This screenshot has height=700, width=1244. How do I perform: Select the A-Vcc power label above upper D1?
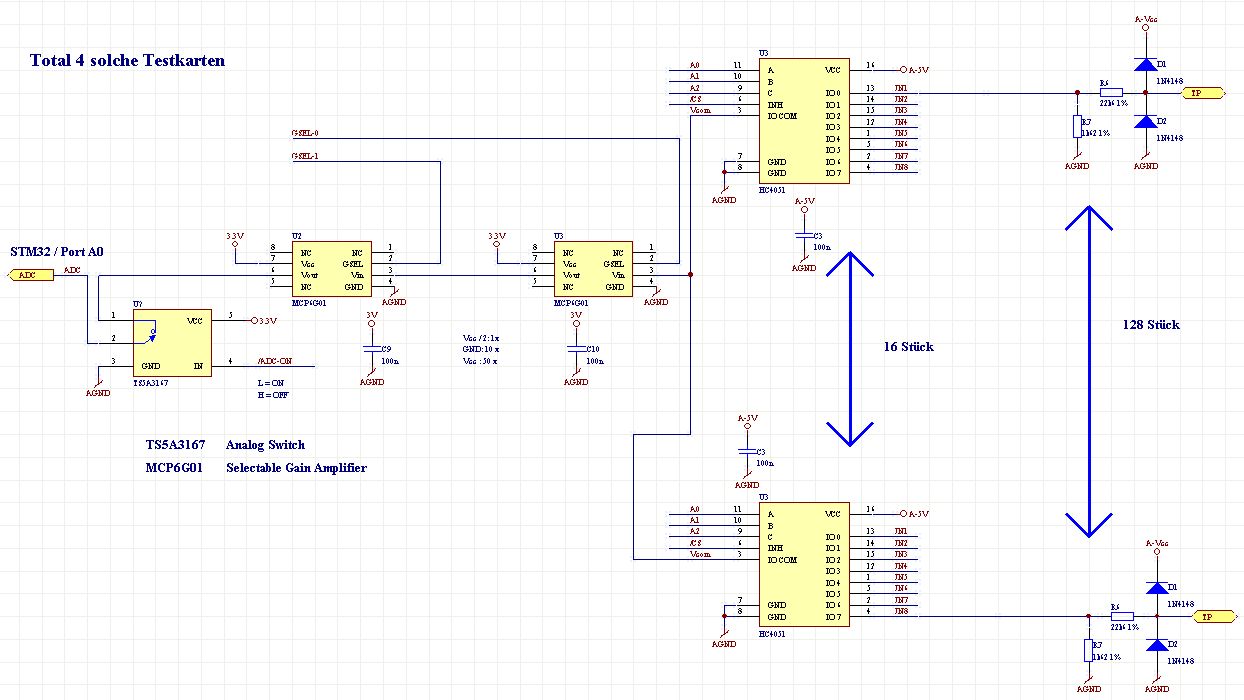pos(1146,19)
